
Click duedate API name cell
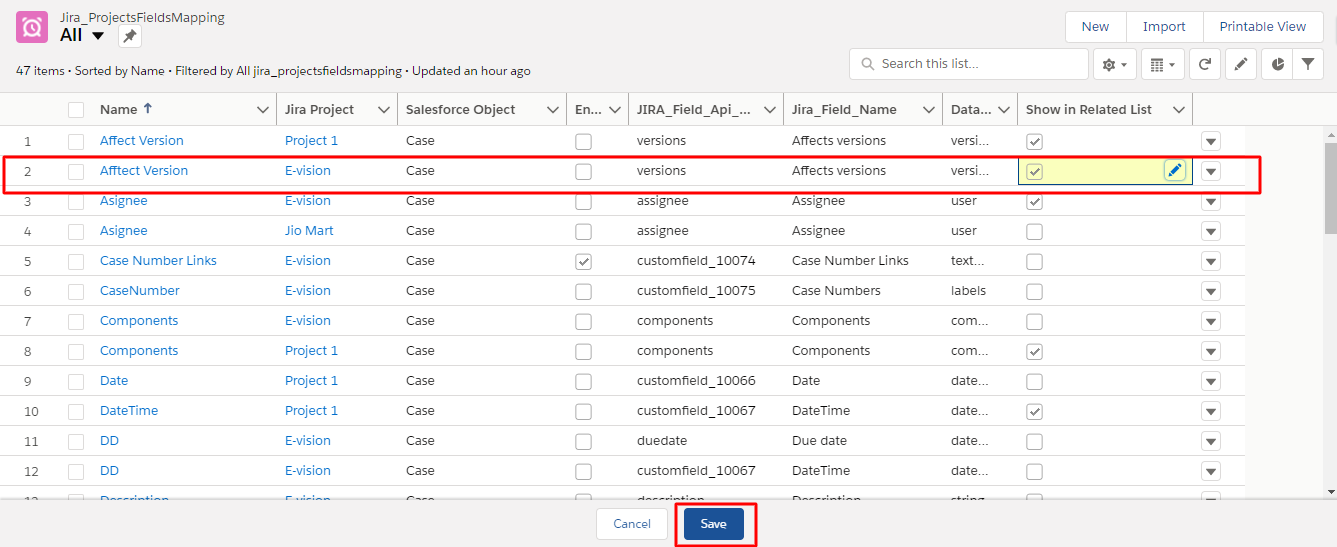(662, 441)
